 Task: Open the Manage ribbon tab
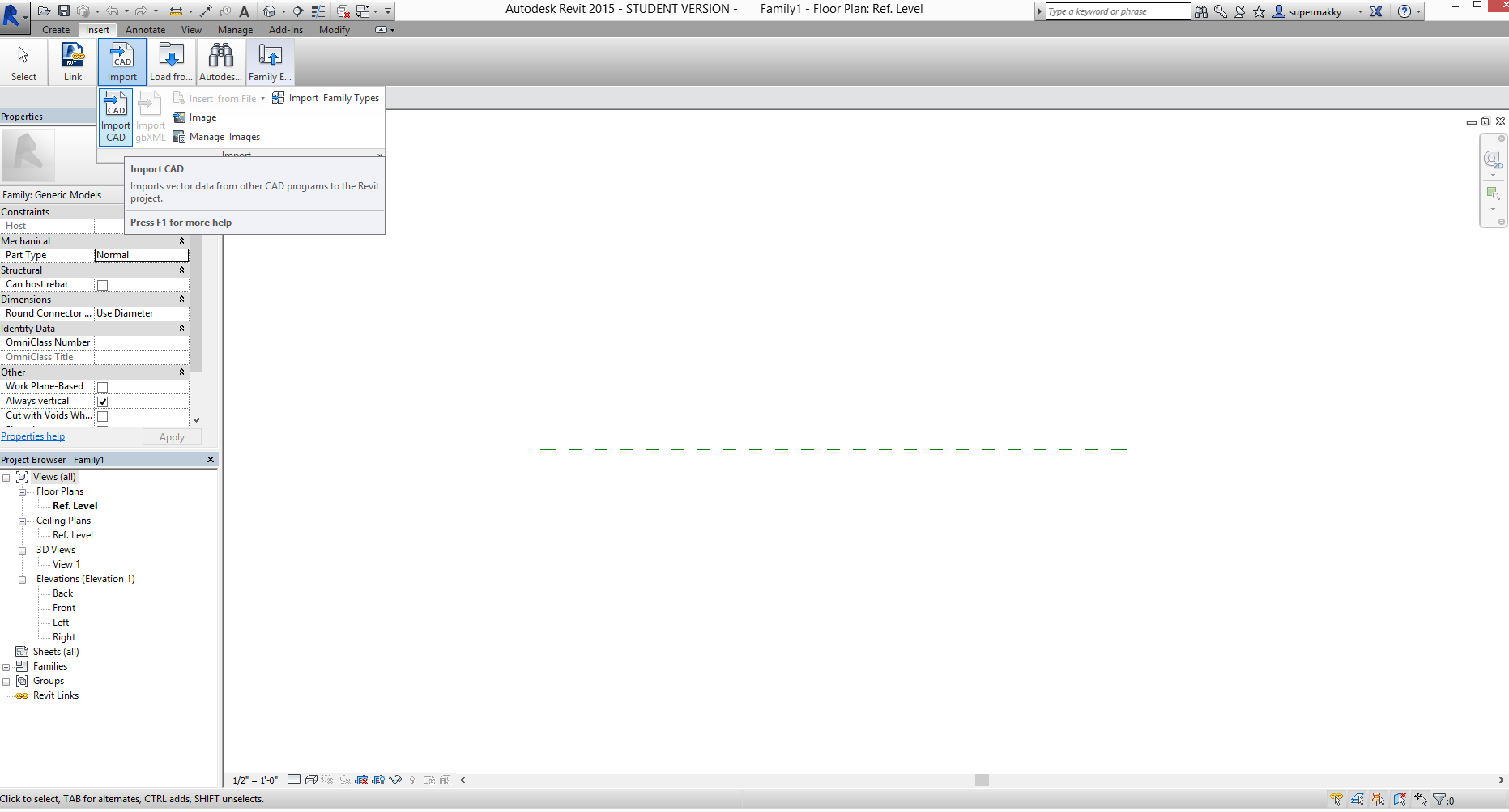235,30
